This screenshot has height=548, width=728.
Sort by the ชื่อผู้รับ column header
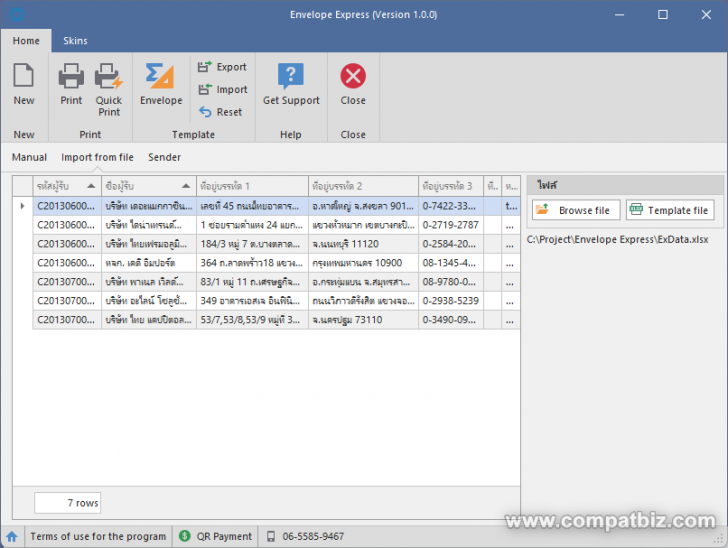pyautogui.click(x=149, y=186)
